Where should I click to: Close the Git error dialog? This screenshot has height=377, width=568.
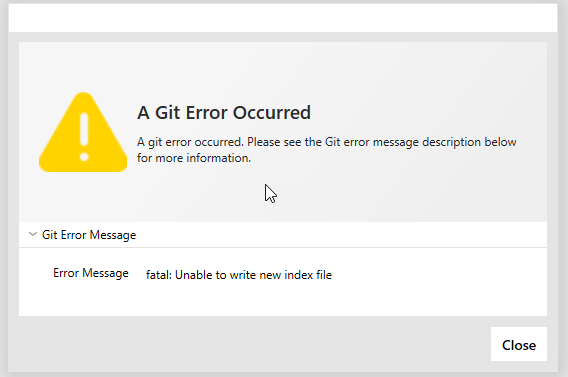[x=519, y=344]
